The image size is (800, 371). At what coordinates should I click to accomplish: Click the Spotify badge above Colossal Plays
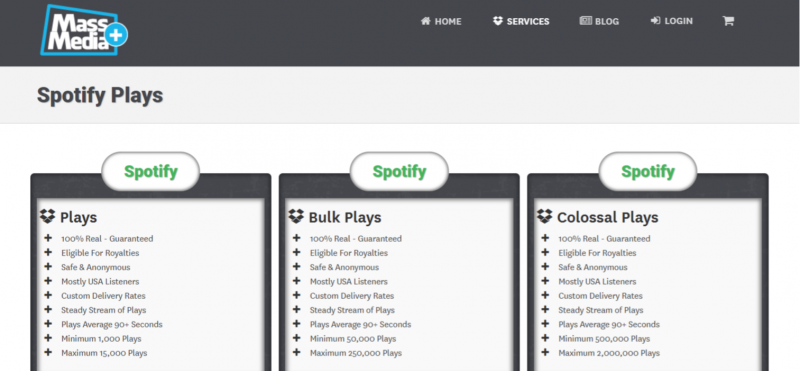click(x=647, y=171)
